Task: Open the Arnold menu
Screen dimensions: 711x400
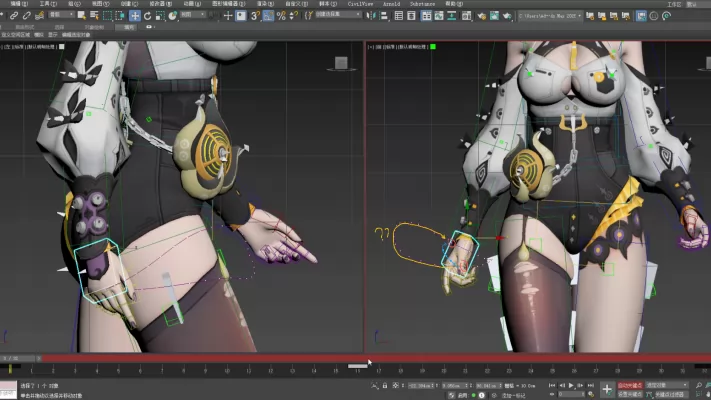Action: tap(391, 4)
